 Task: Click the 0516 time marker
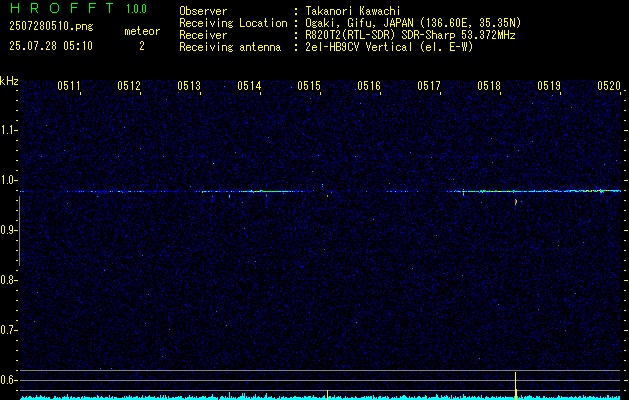tap(369, 85)
